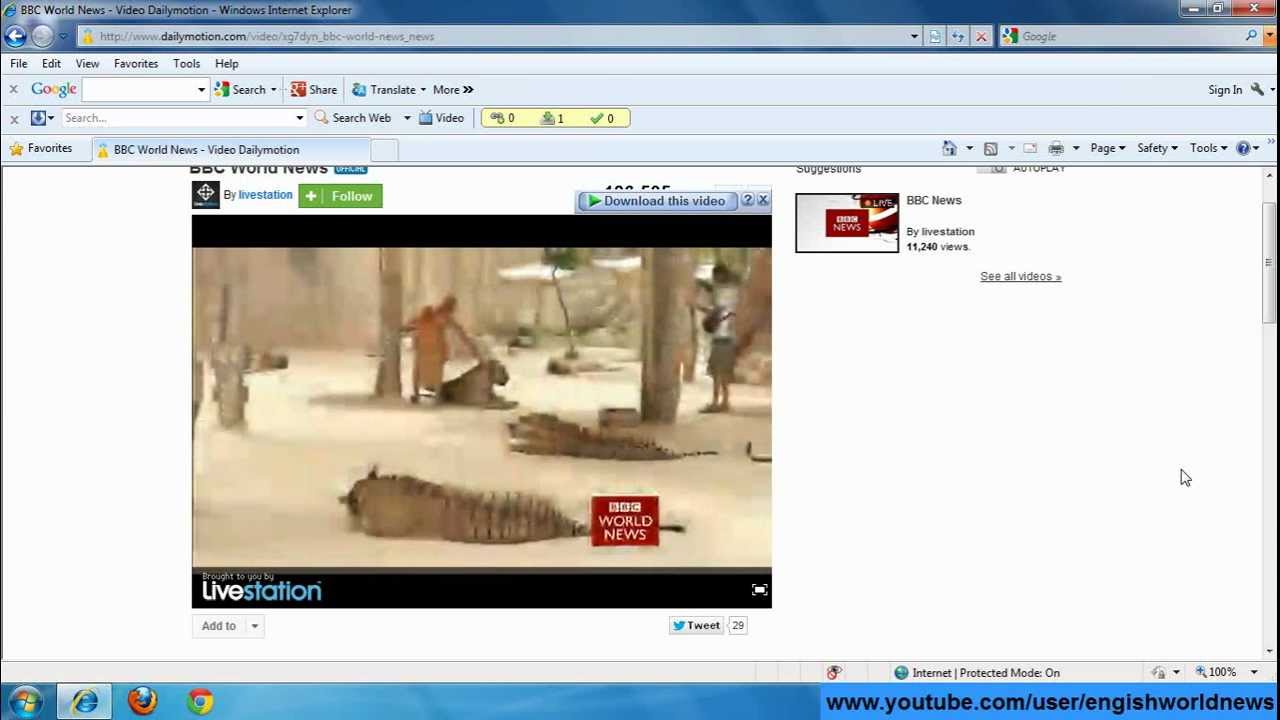Open the command bar Tools menu

[1208, 148]
